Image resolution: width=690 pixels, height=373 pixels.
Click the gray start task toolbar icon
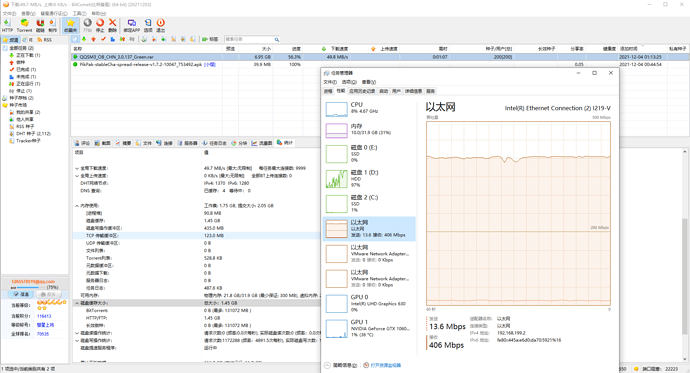88,25
